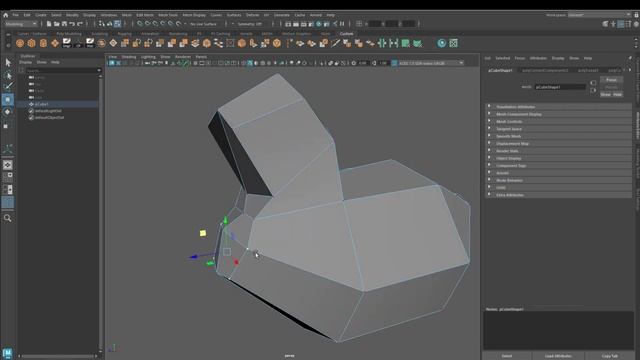The image size is (640, 360).
Task: Open the ACES color transform dropdown
Action: [431, 63]
